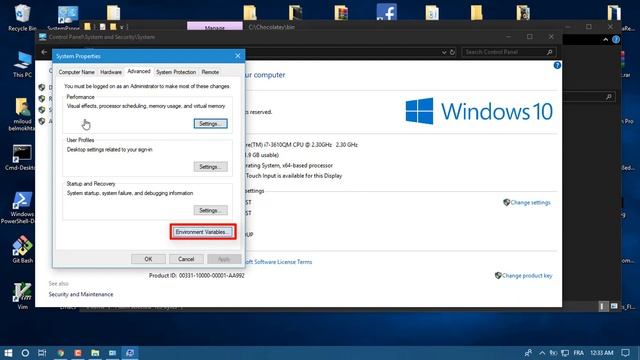Click the Change product key link
Viewport: 640px width, 360px height.
tap(527, 276)
